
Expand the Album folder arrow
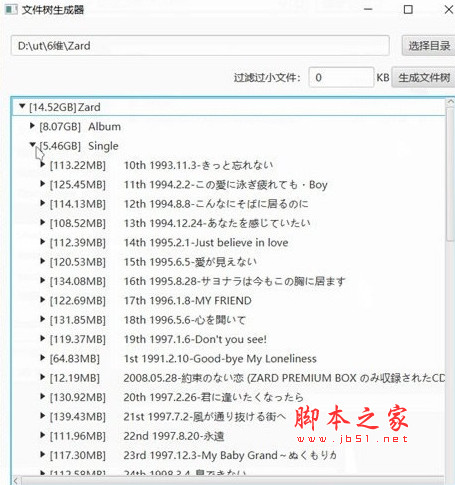32,126
